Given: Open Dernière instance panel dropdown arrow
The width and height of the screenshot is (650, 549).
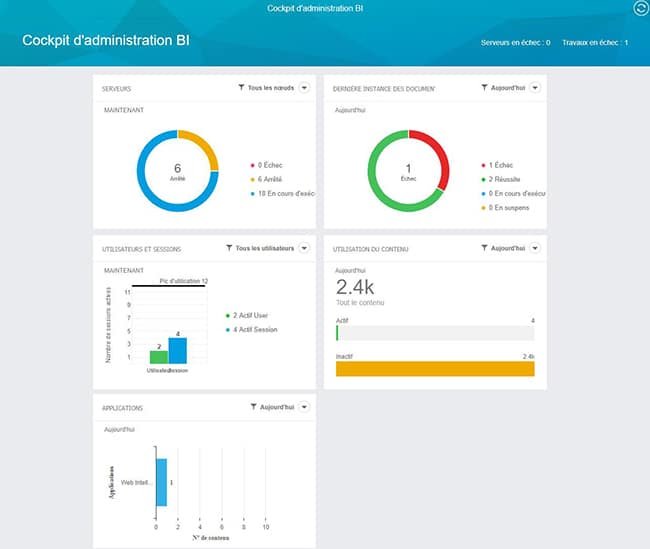Looking at the screenshot, I should (x=535, y=88).
